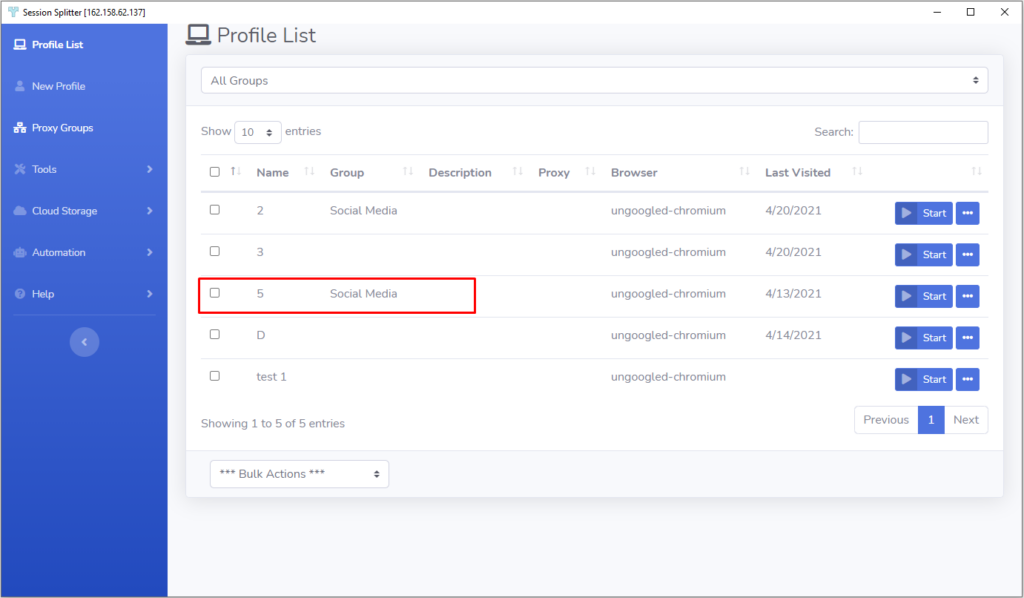Open more options for profile 2
Viewport: 1024px width, 598px height.
point(968,213)
